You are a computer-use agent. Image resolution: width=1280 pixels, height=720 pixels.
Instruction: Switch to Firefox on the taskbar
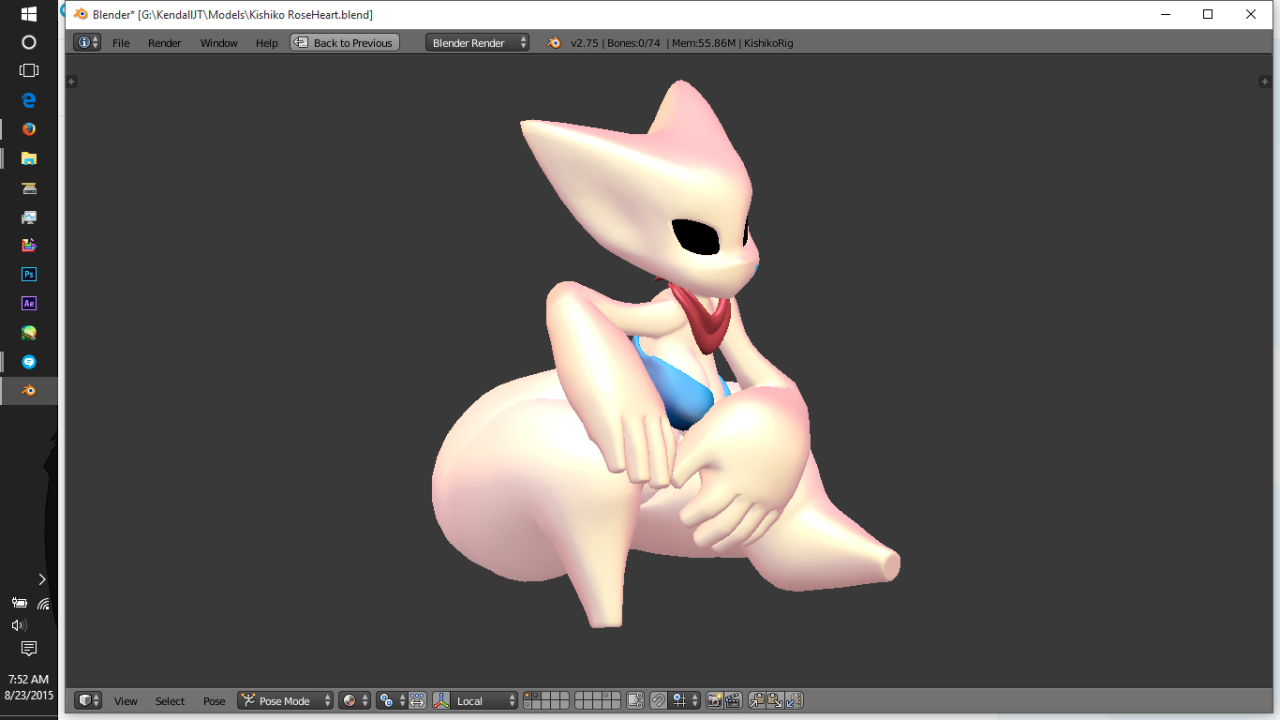[29, 129]
